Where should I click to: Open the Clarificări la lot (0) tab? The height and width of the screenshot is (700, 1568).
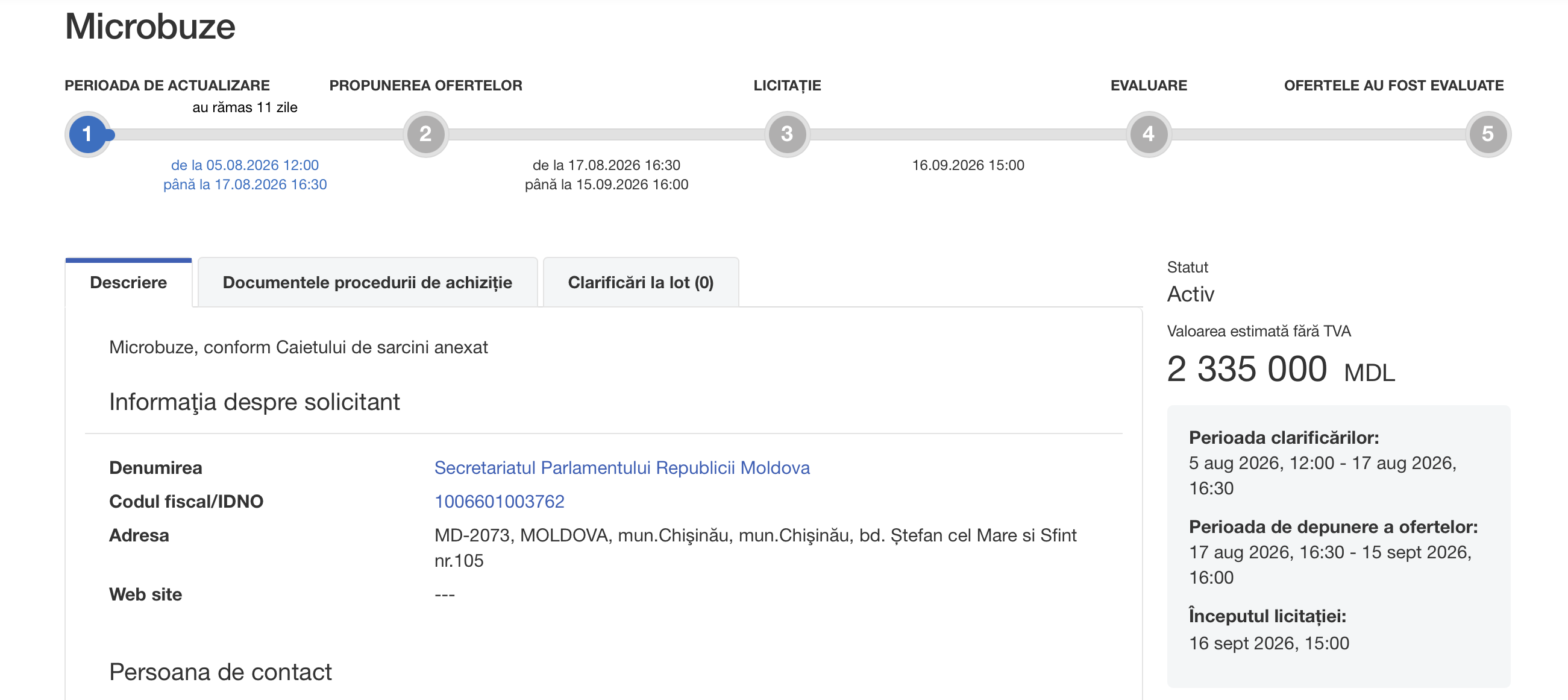[x=641, y=283]
